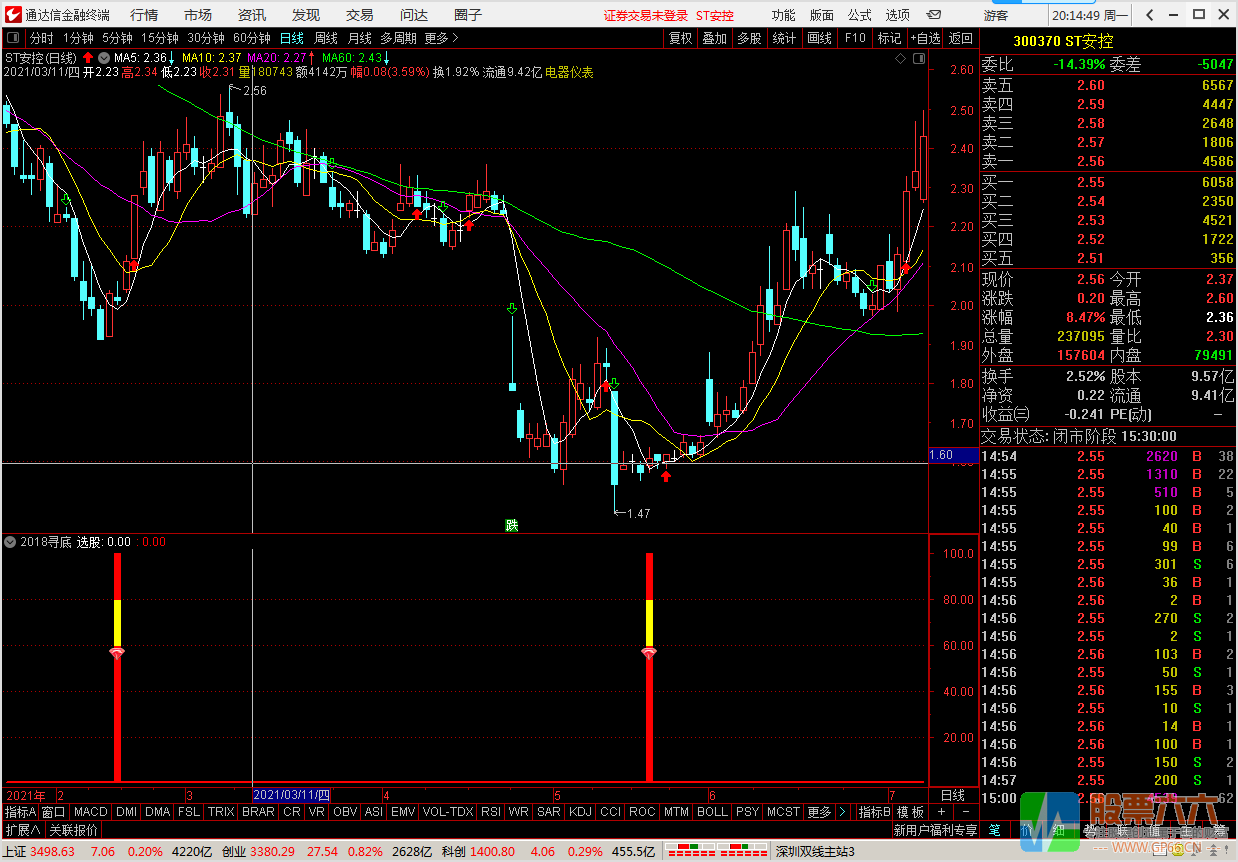Open the 复权 price adjustment menu

tap(680, 38)
